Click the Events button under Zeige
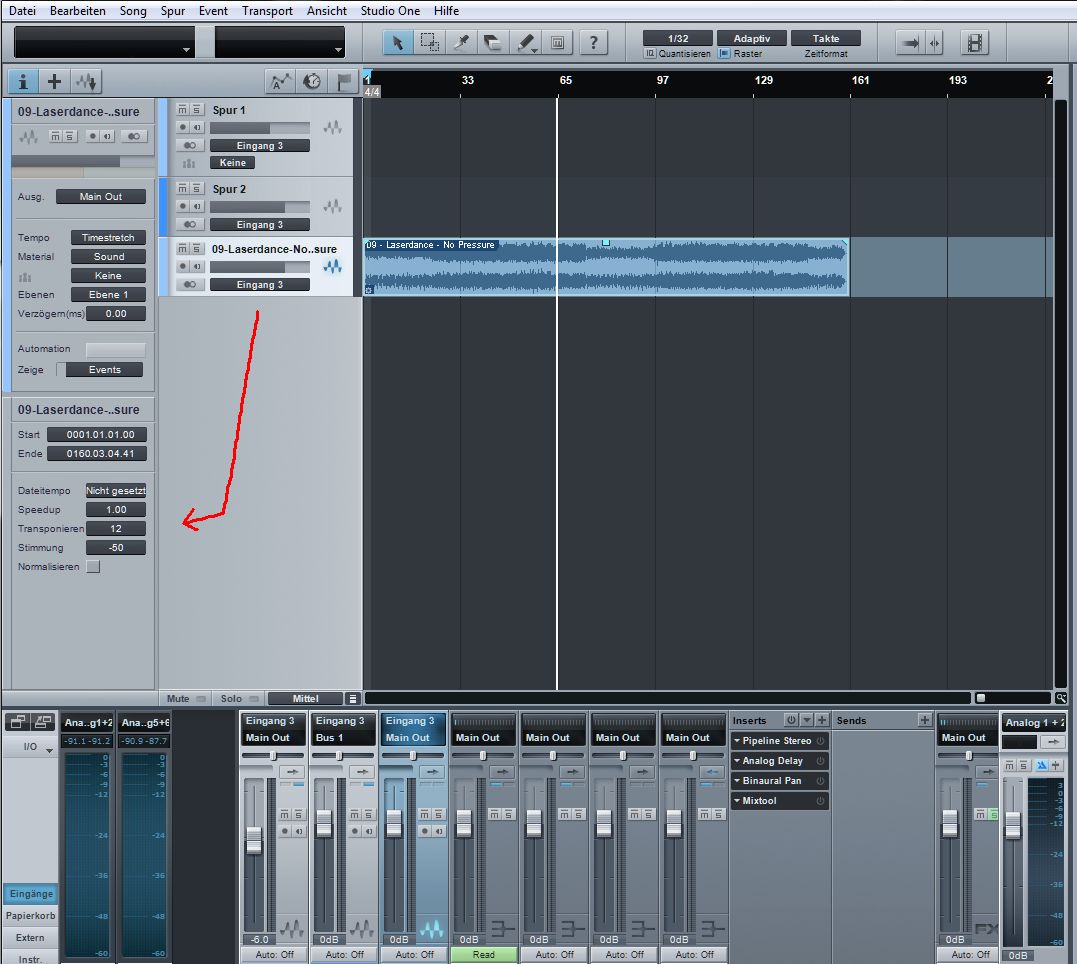 pos(103,369)
